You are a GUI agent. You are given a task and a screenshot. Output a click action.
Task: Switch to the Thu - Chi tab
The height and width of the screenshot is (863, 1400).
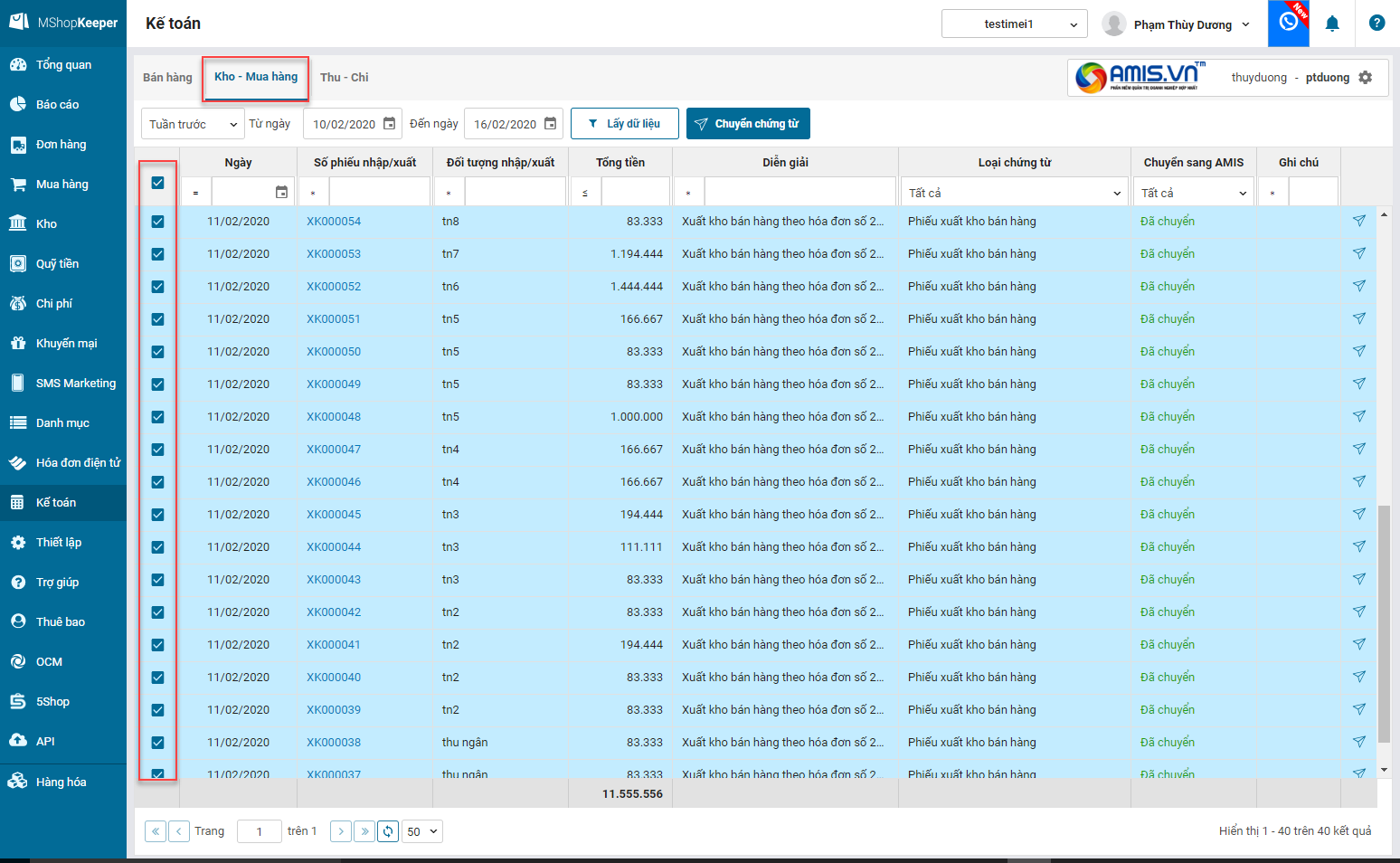click(x=344, y=78)
